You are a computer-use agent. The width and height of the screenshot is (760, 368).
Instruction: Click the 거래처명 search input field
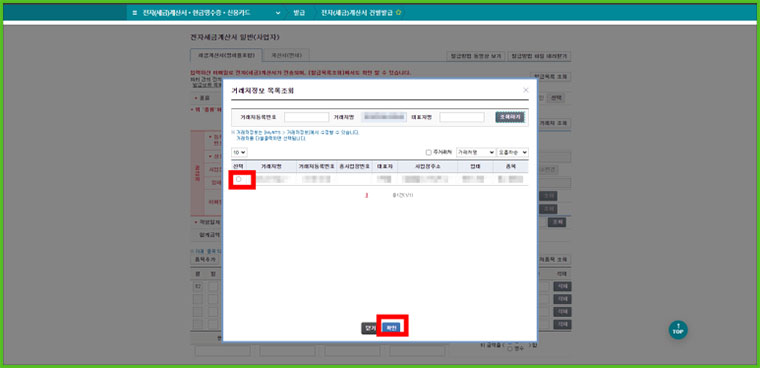(x=384, y=117)
